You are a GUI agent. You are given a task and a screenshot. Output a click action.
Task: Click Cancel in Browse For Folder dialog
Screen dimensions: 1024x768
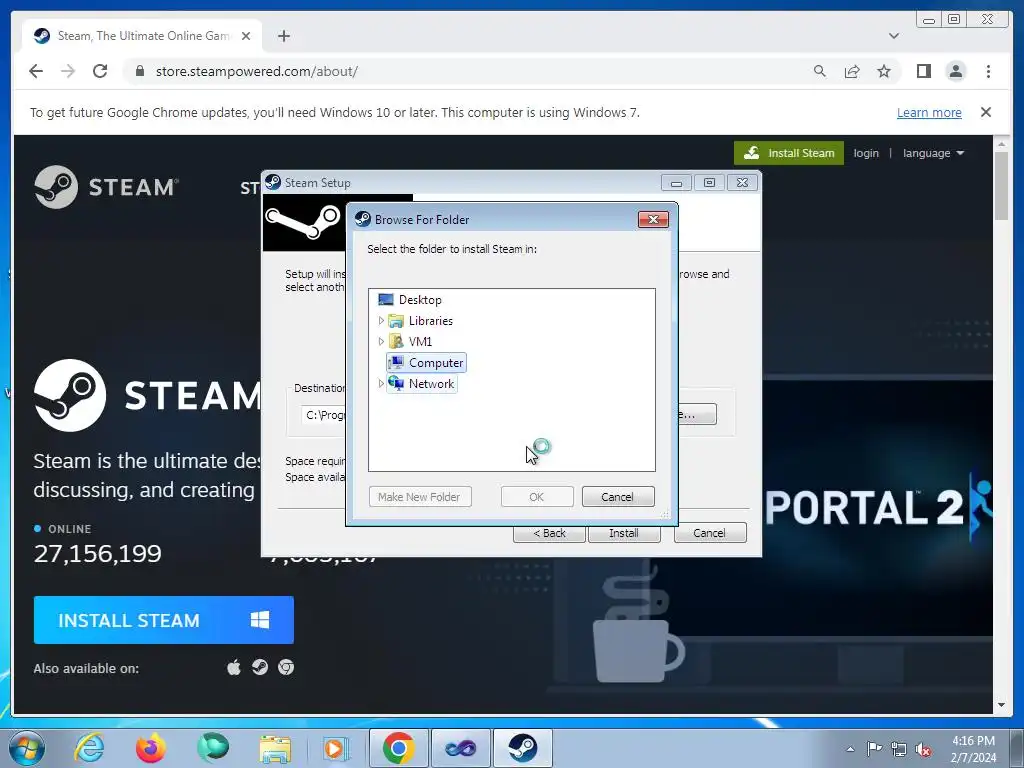tap(617, 497)
